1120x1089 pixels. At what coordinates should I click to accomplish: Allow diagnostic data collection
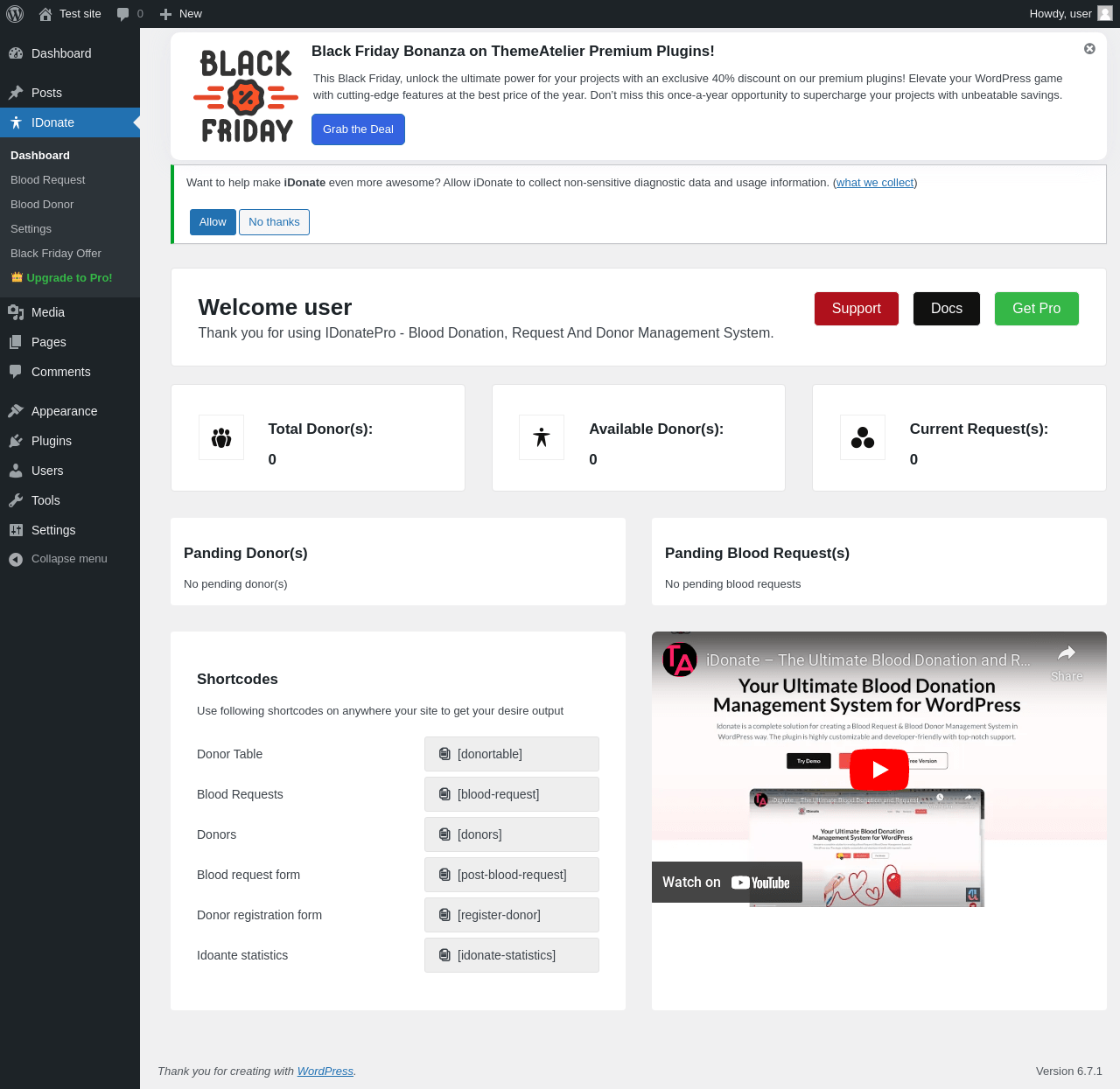point(213,222)
